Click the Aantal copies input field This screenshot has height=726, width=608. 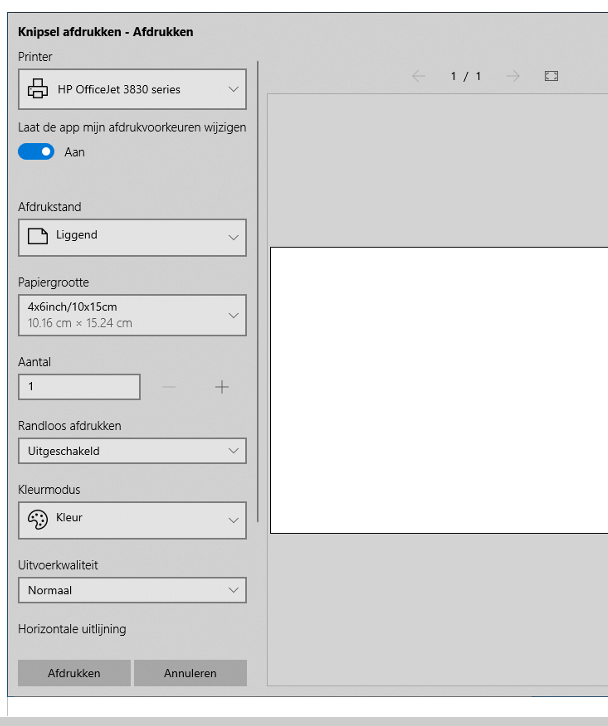pyautogui.click(x=79, y=387)
